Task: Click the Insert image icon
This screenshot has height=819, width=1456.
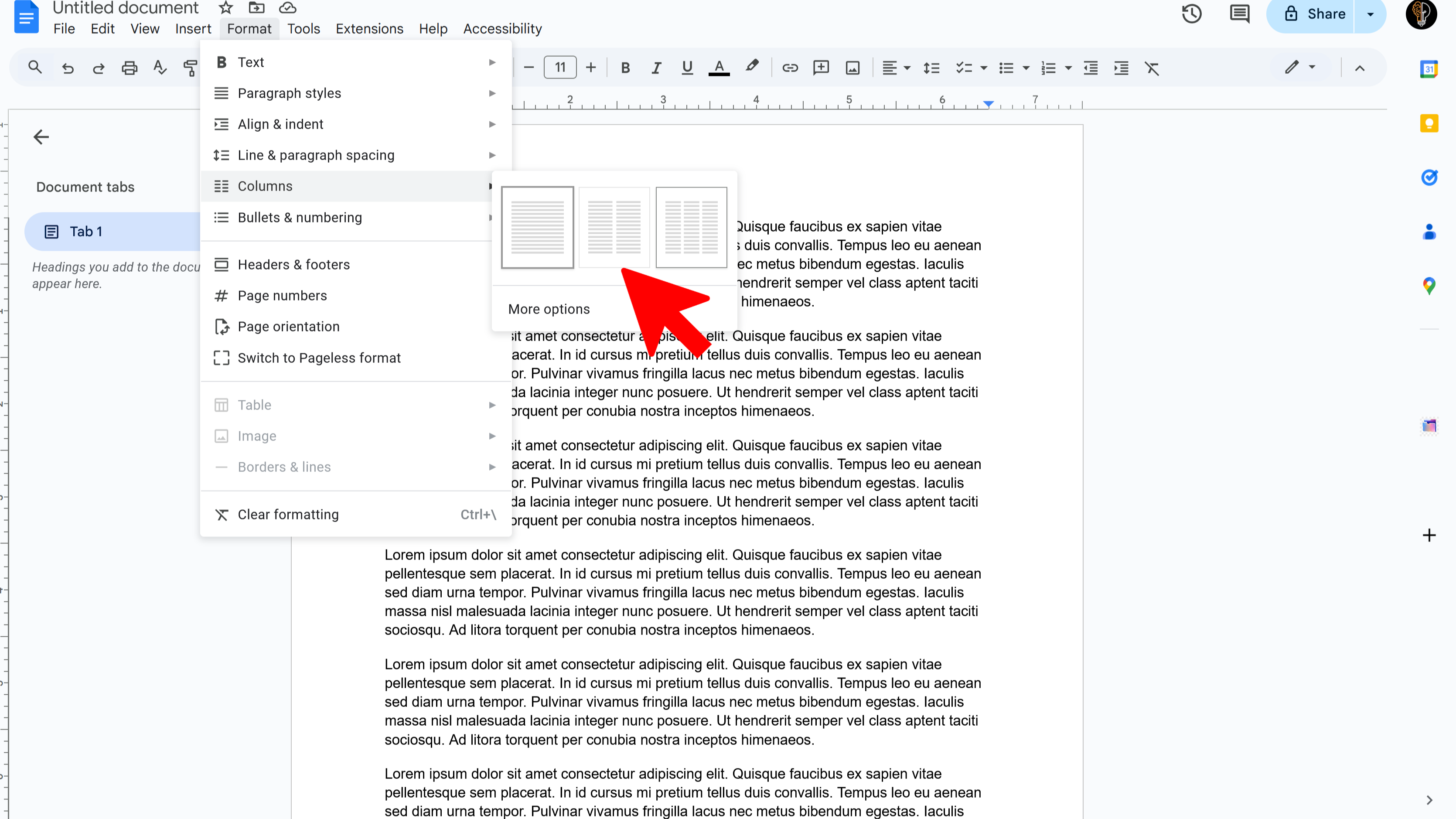Action: point(852,68)
